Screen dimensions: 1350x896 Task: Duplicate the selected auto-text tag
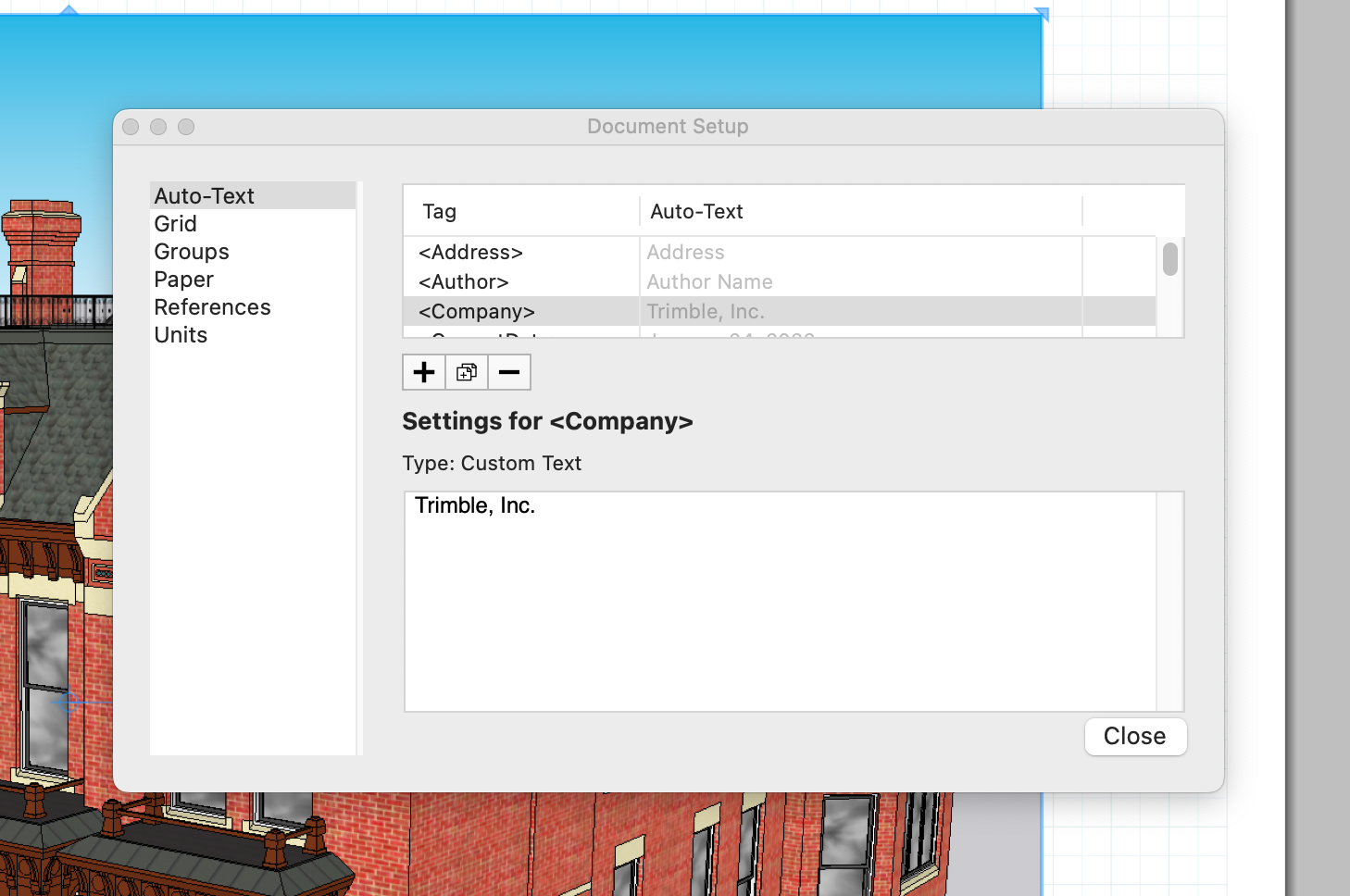click(x=466, y=372)
